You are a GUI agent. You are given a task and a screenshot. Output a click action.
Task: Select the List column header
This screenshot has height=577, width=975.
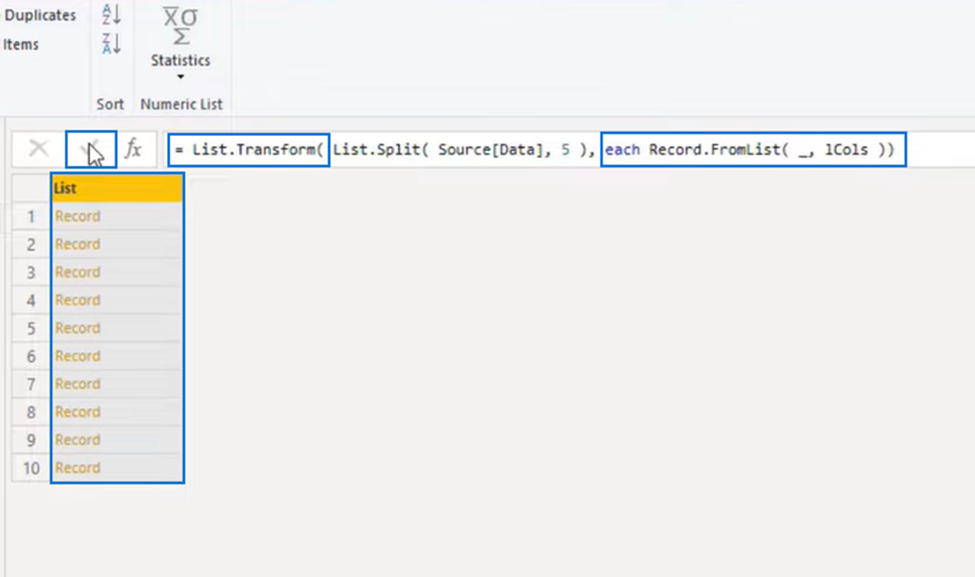pos(118,188)
